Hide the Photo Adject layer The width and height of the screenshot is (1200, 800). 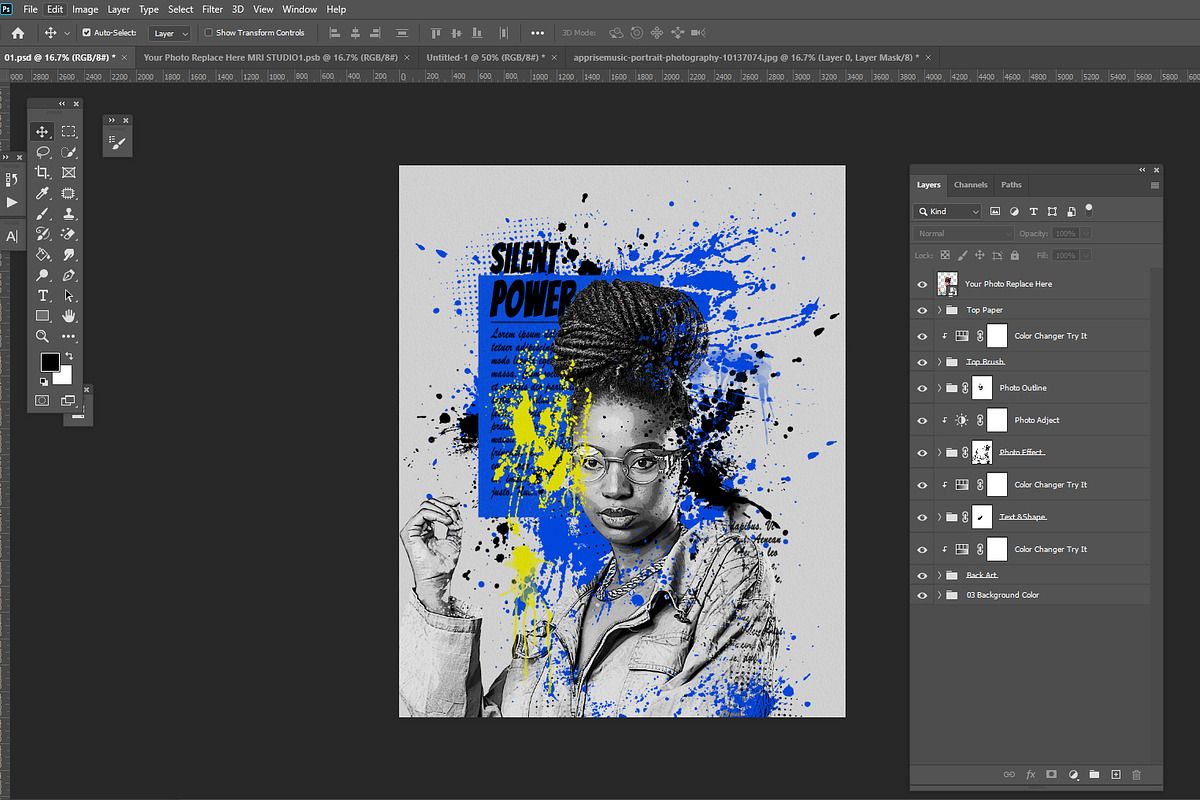coord(922,420)
